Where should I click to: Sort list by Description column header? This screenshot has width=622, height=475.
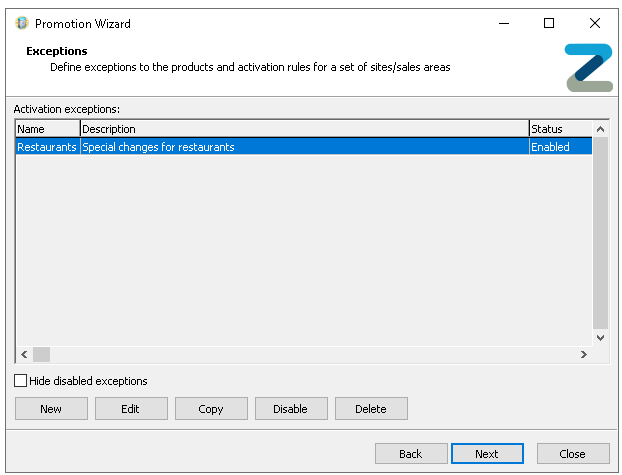pos(304,129)
